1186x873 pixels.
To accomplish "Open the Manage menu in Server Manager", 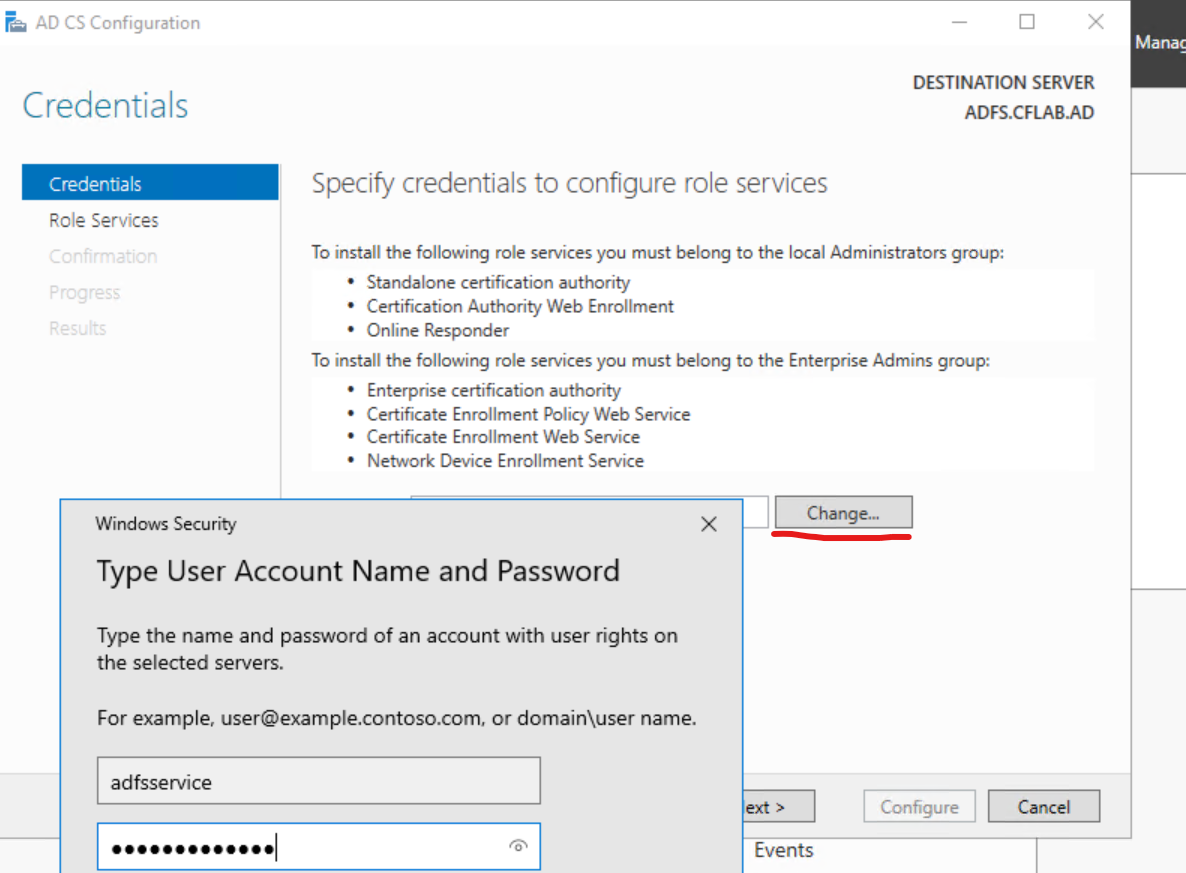I will 1160,42.
